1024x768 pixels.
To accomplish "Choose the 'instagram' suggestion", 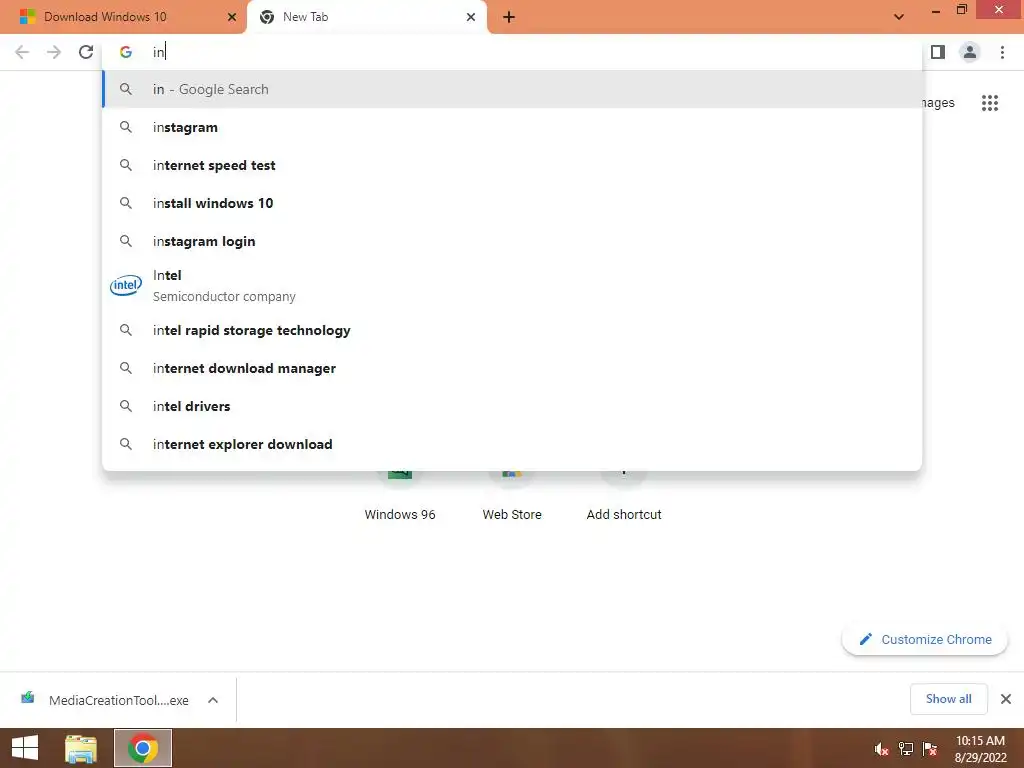I will tap(512, 127).
